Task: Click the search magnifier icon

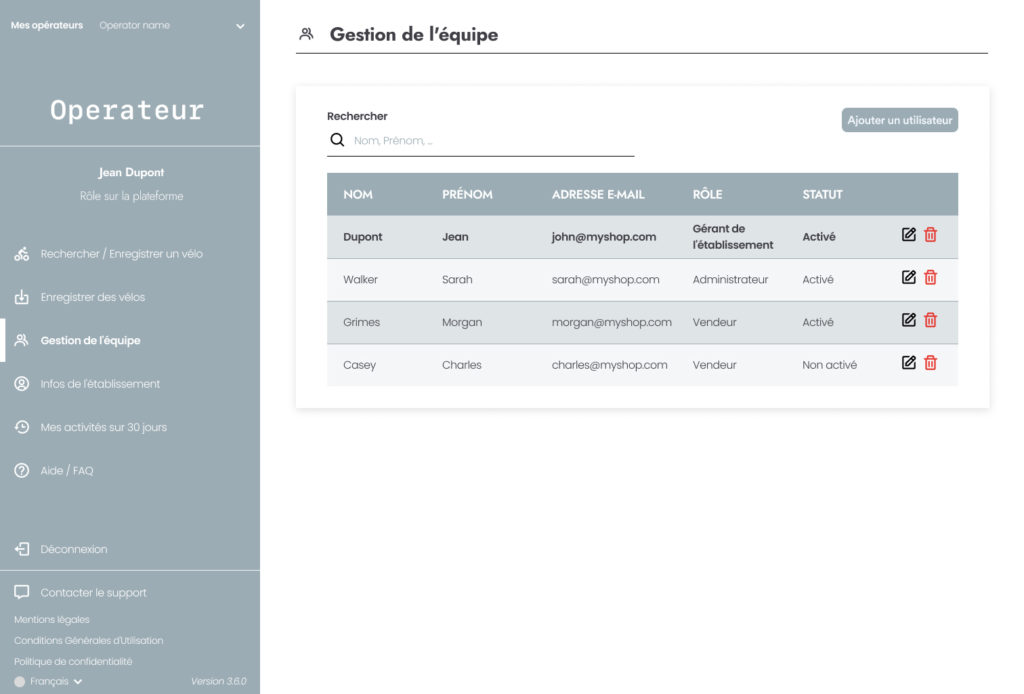Action: (337, 140)
